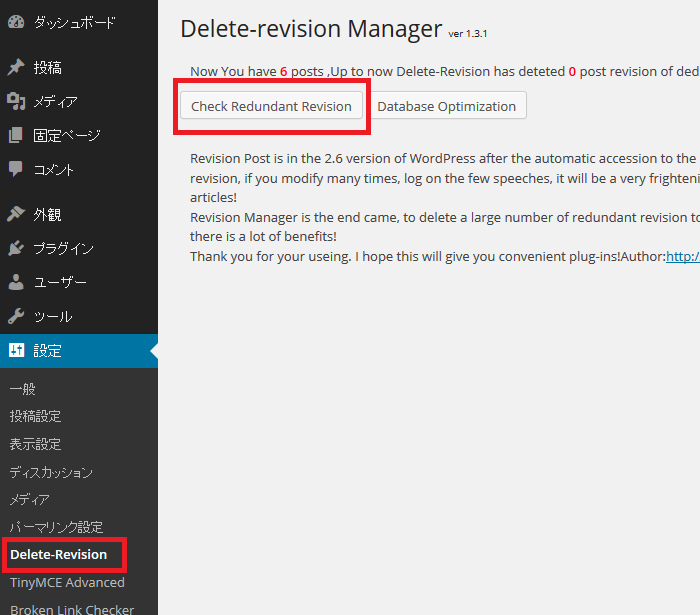Open Broken Link Checker settings
The image size is (700, 615).
(x=72, y=610)
